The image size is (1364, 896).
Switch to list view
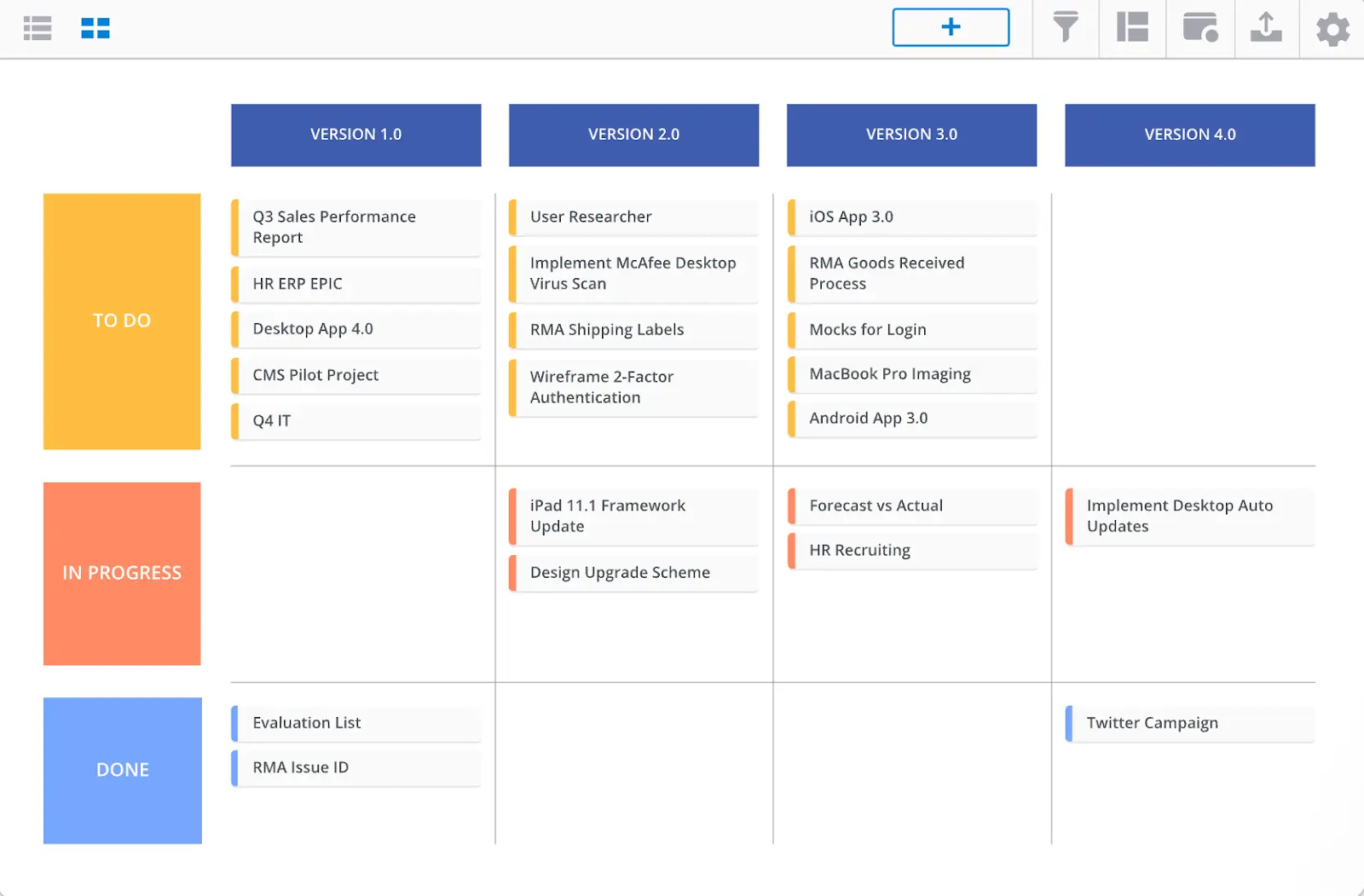pos(38,29)
